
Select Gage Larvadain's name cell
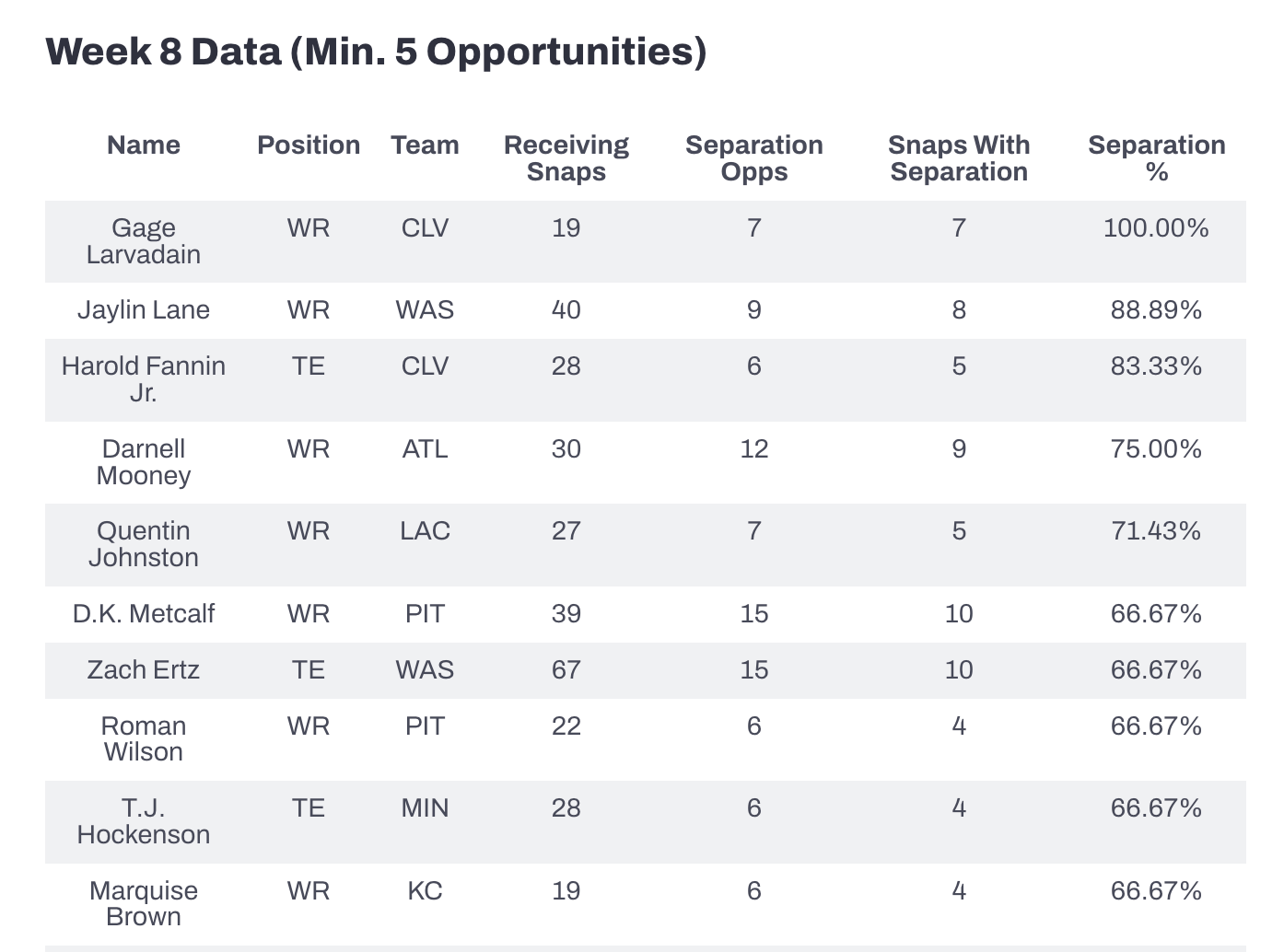[x=143, y=241]
